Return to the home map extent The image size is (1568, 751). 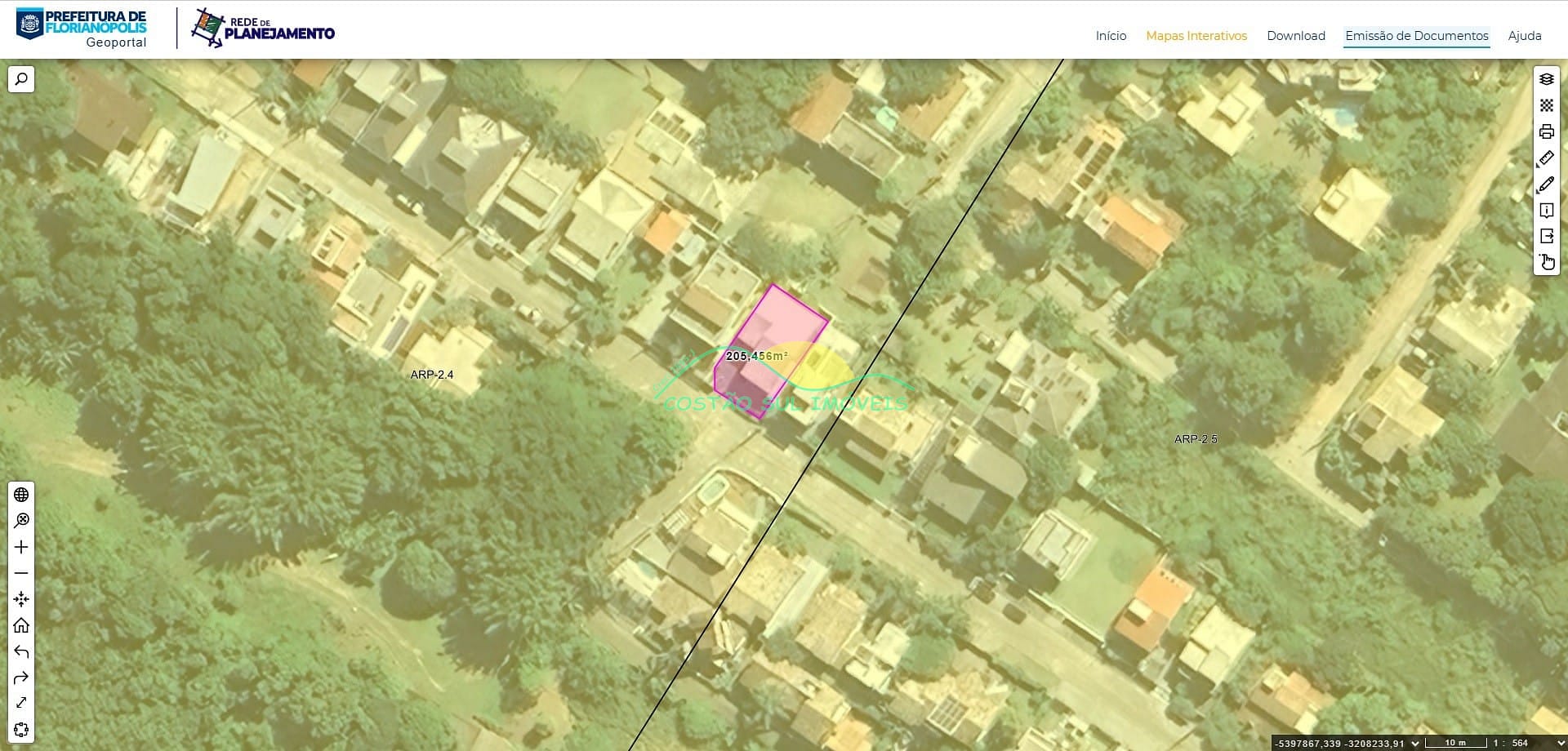click(21, 625)
